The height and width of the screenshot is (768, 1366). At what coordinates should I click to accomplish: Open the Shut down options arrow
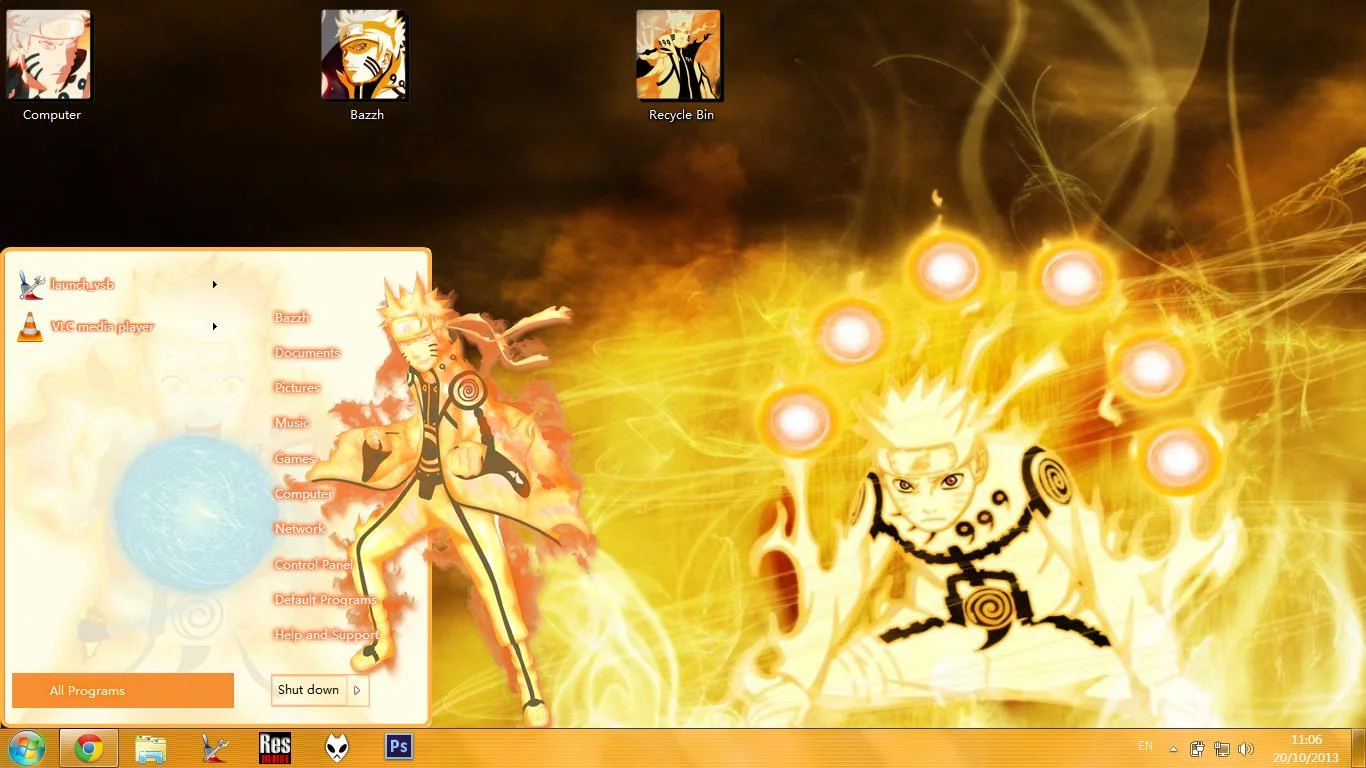pos(358,690)
